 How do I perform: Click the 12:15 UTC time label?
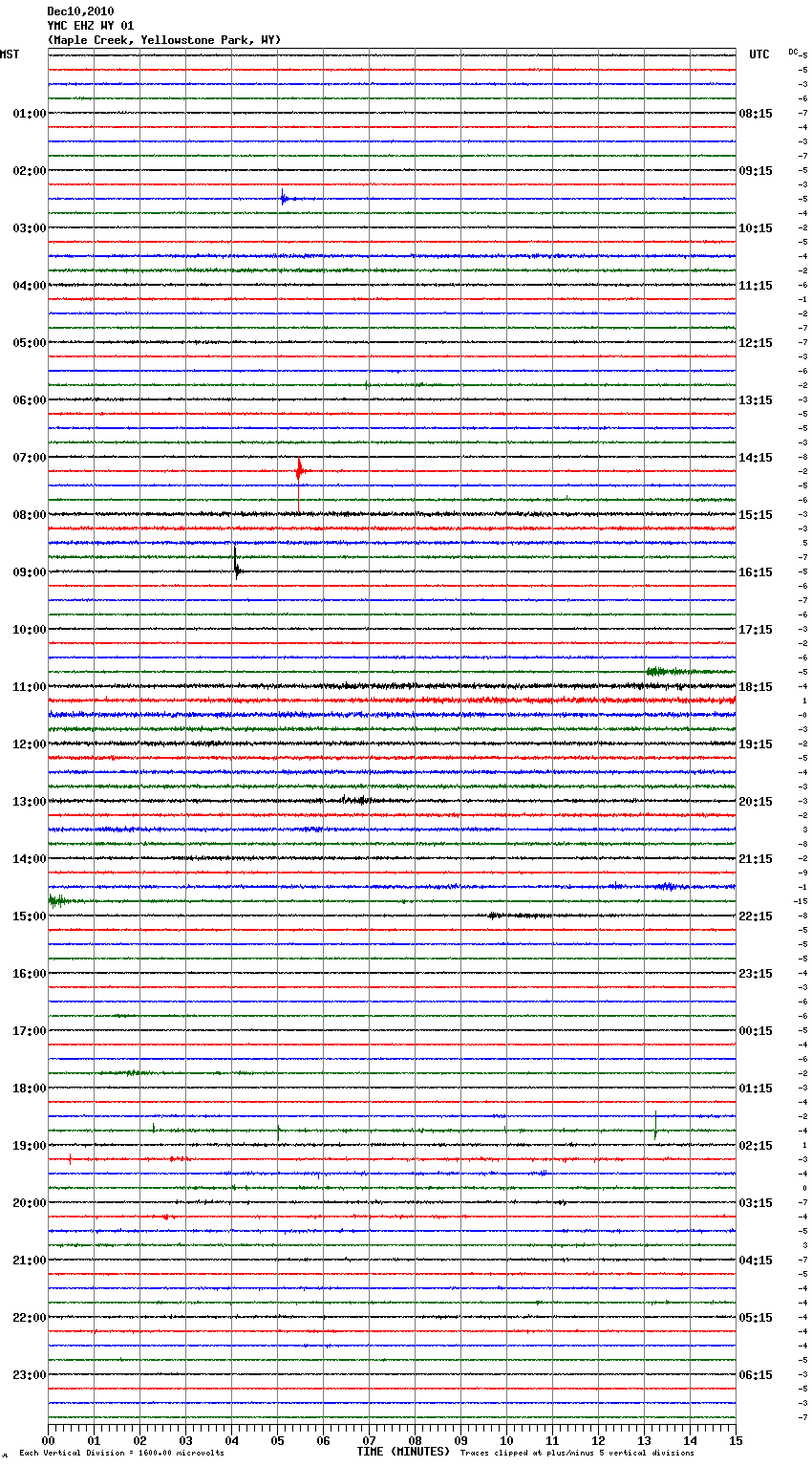click(756, 343)
